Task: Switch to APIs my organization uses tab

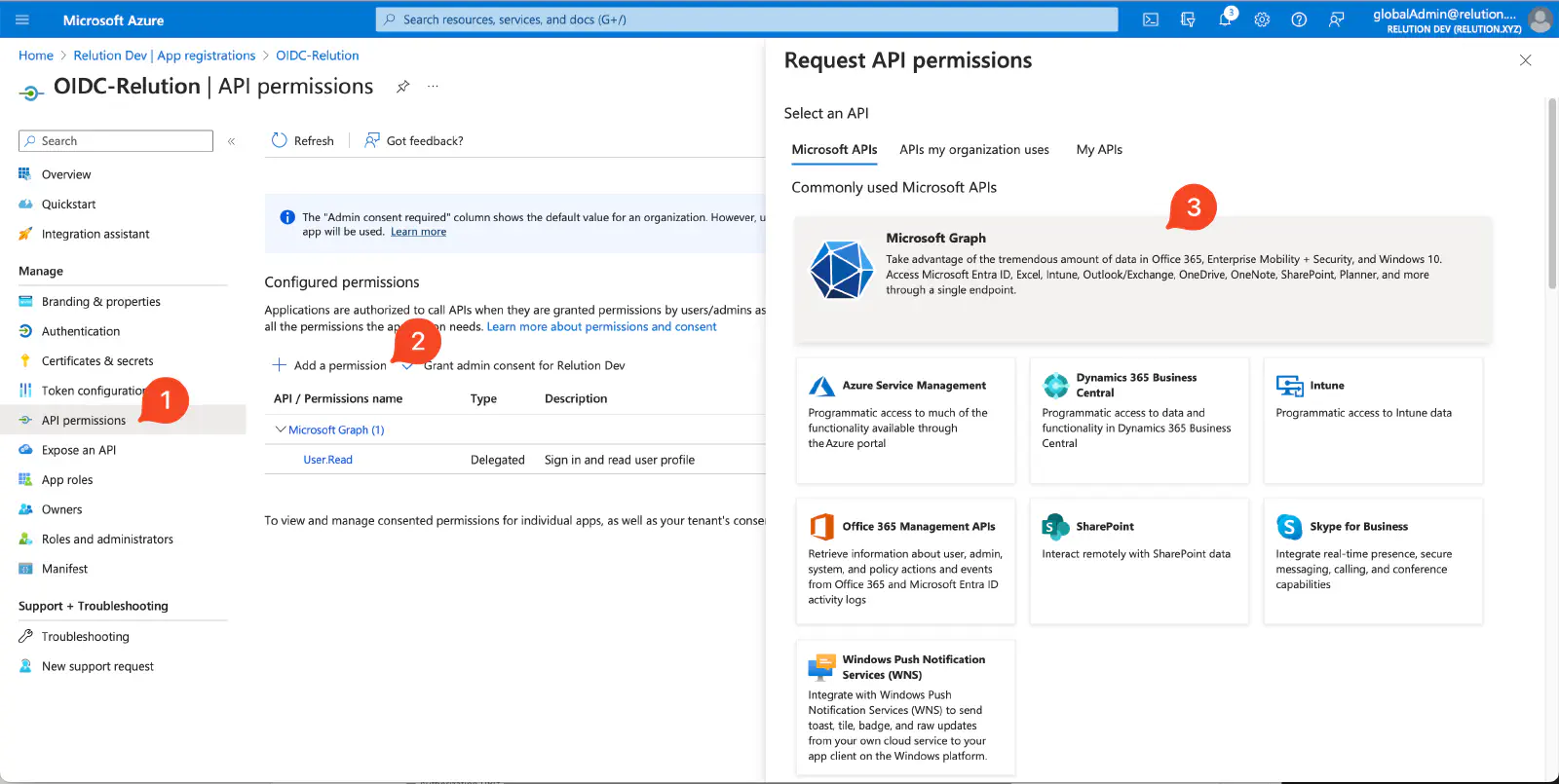Action: (x=974, y=150)
